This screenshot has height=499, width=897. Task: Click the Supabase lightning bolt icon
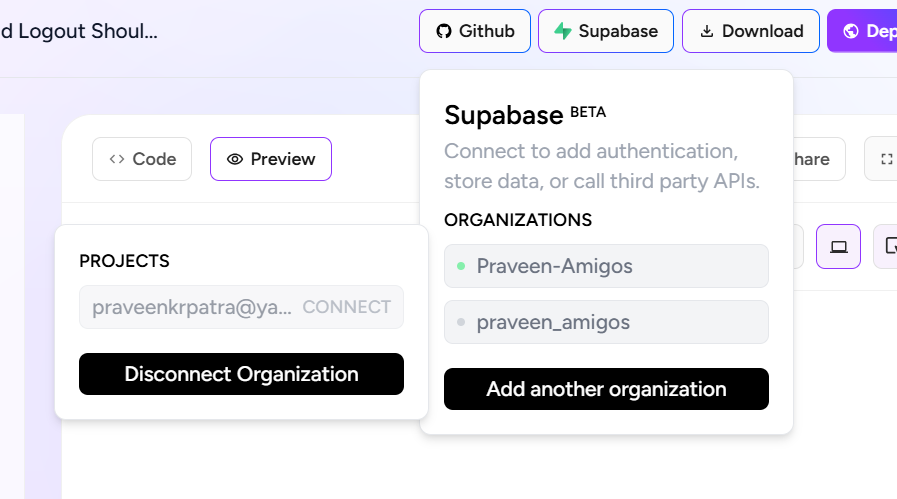click(x=563, y=31)
